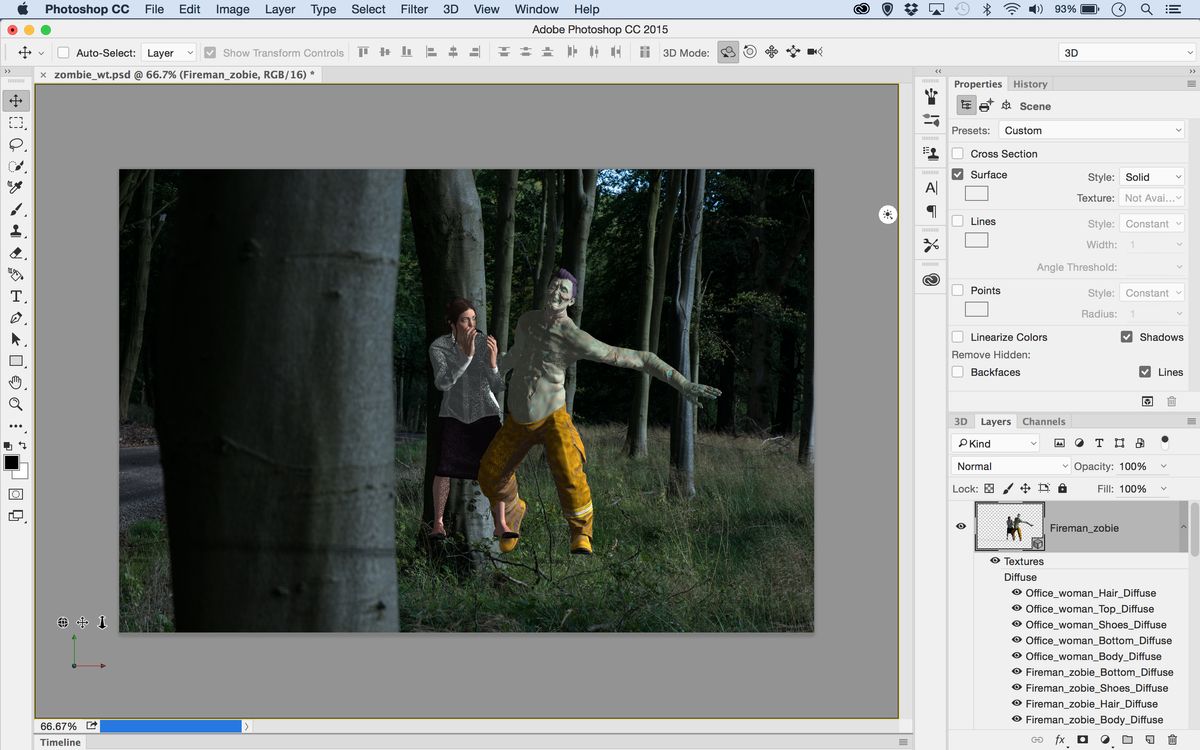The image size is (1200, 750).
Task: Hide the Fireman_zobie layer
Action: pos(960,527)
